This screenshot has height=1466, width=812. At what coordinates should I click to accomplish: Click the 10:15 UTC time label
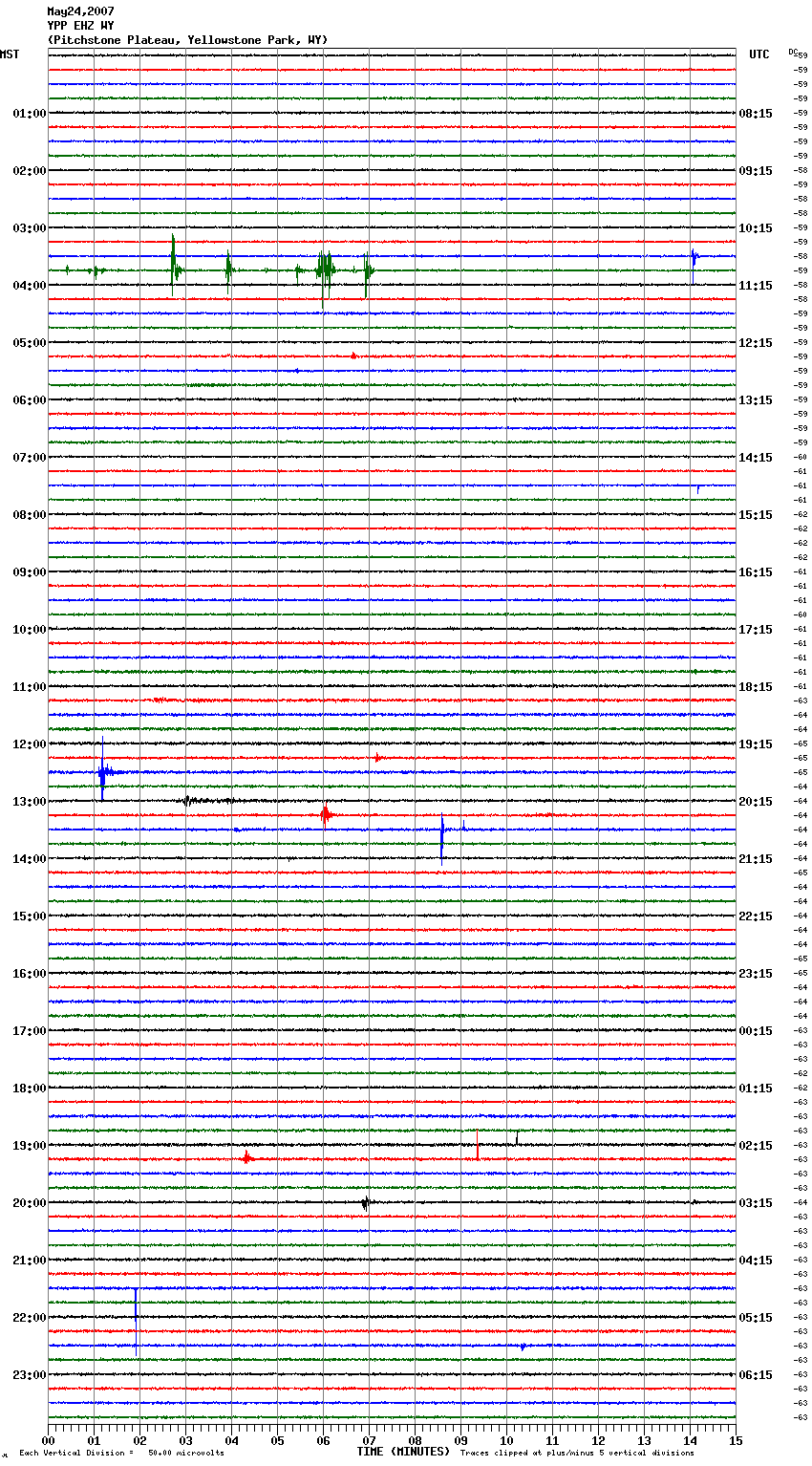(x=756, y=228)
